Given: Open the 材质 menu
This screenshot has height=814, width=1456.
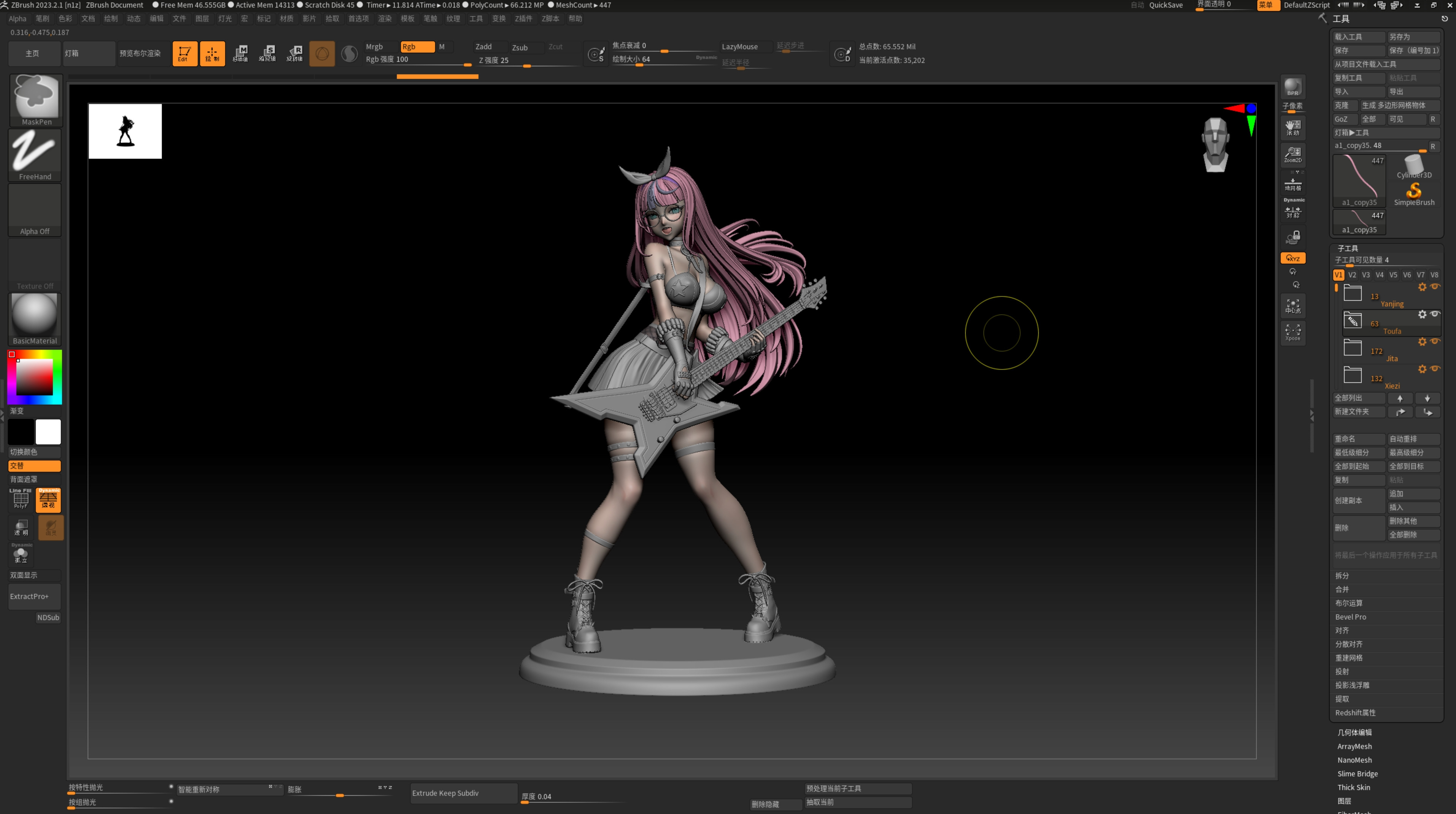Looking at the screenshot, I should click(x=286, y=19).
